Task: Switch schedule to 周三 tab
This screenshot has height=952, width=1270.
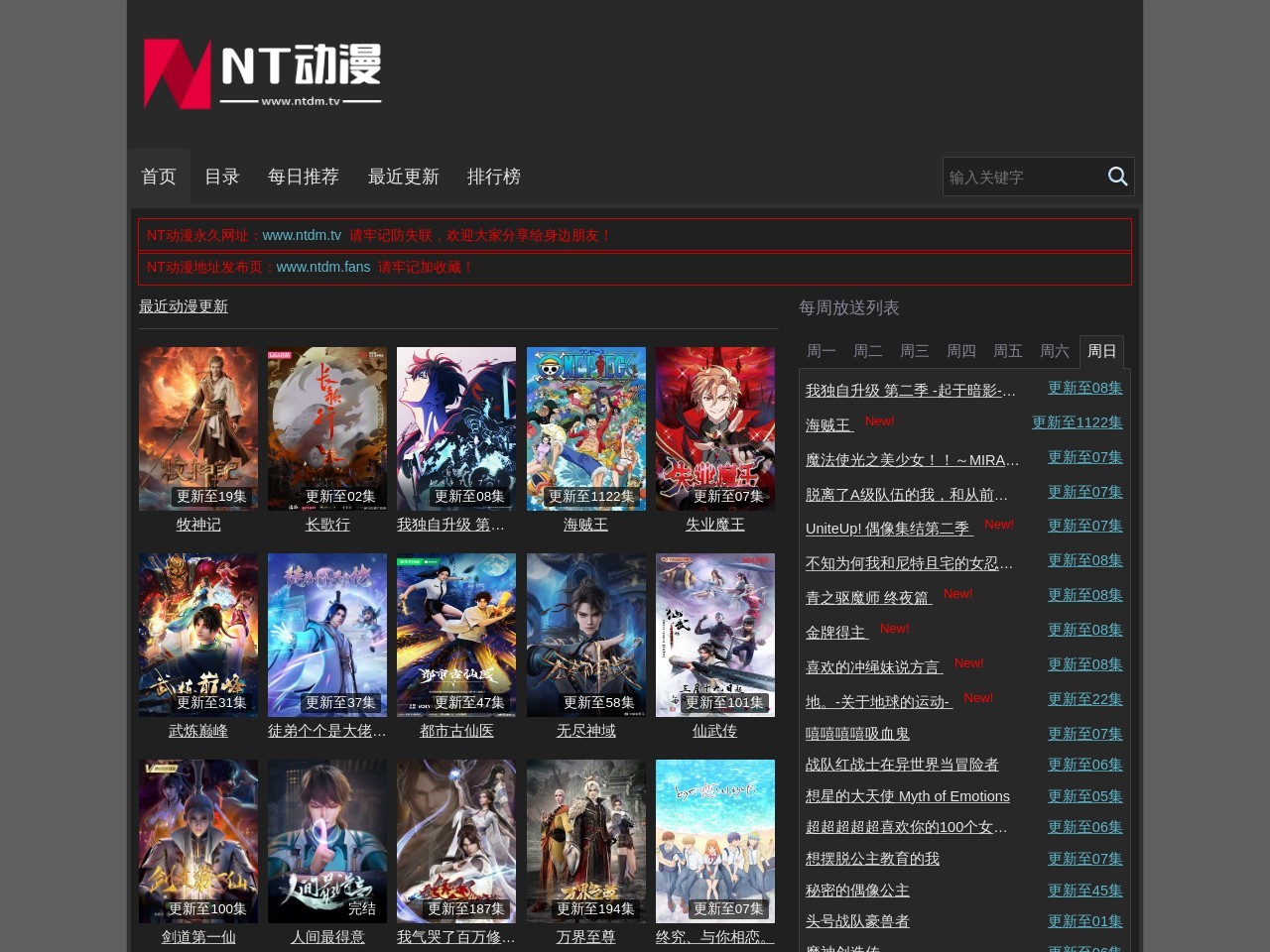Action: pos(915,351)
